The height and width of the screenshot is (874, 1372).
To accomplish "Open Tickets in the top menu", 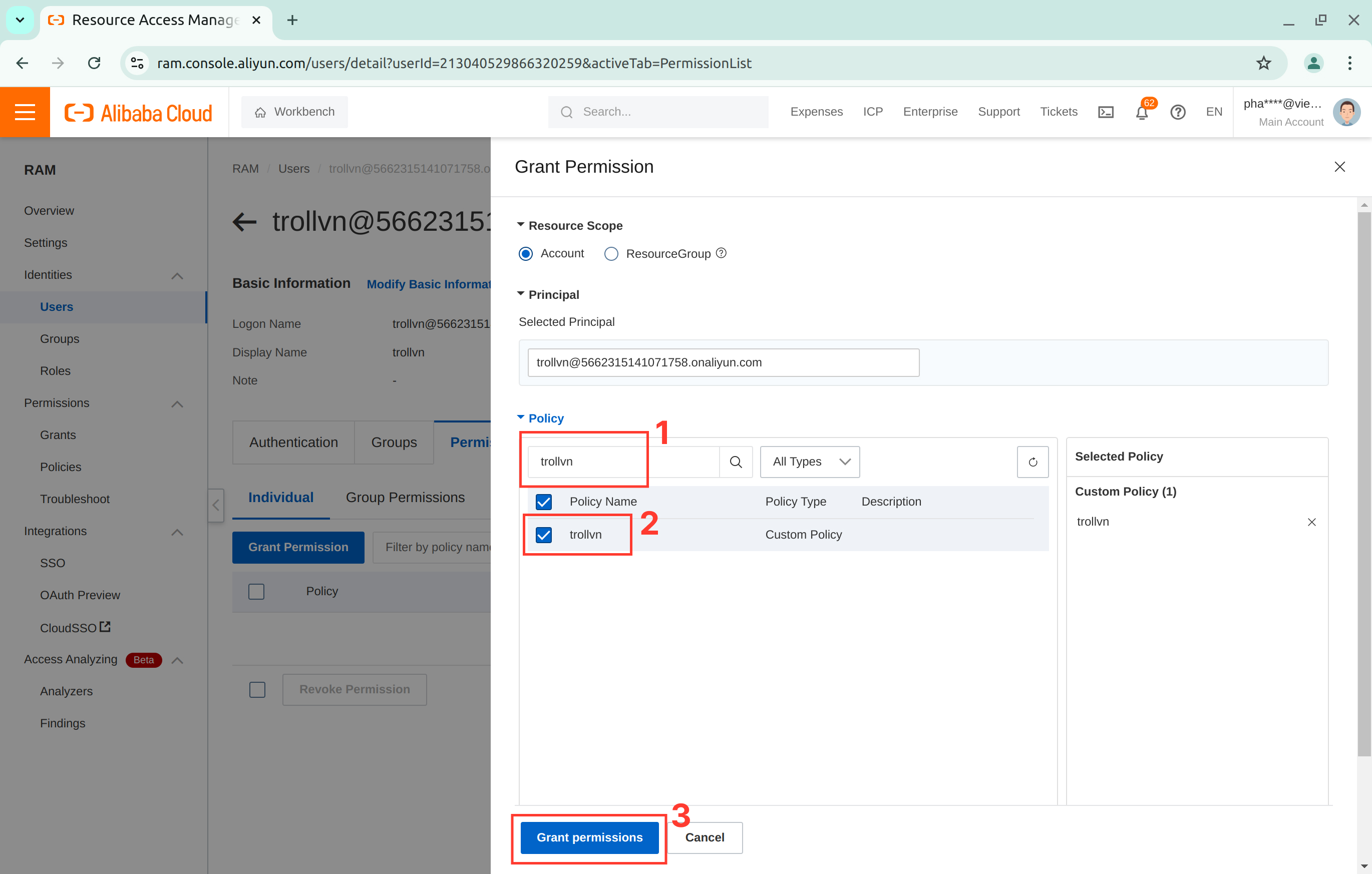I will click(x=1059, y=112).
